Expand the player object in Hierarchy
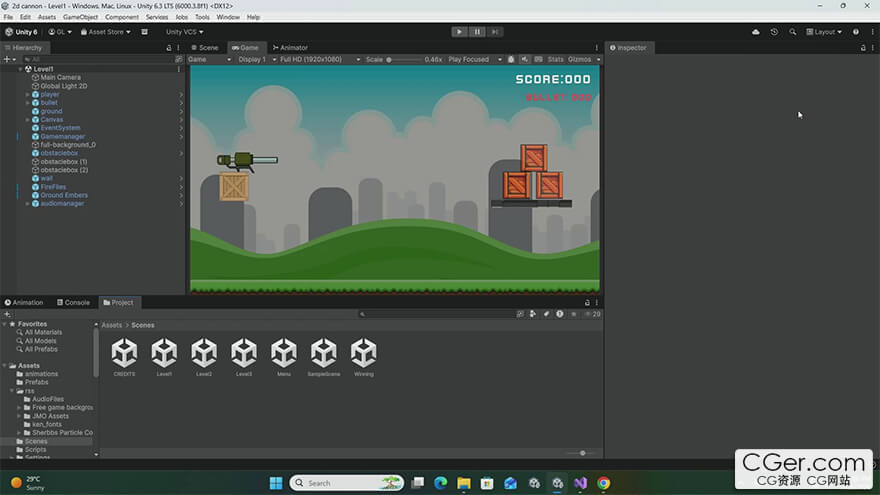The height and width of the screenshot is (495, 880). pyautogui.click(x=28, y=94)
